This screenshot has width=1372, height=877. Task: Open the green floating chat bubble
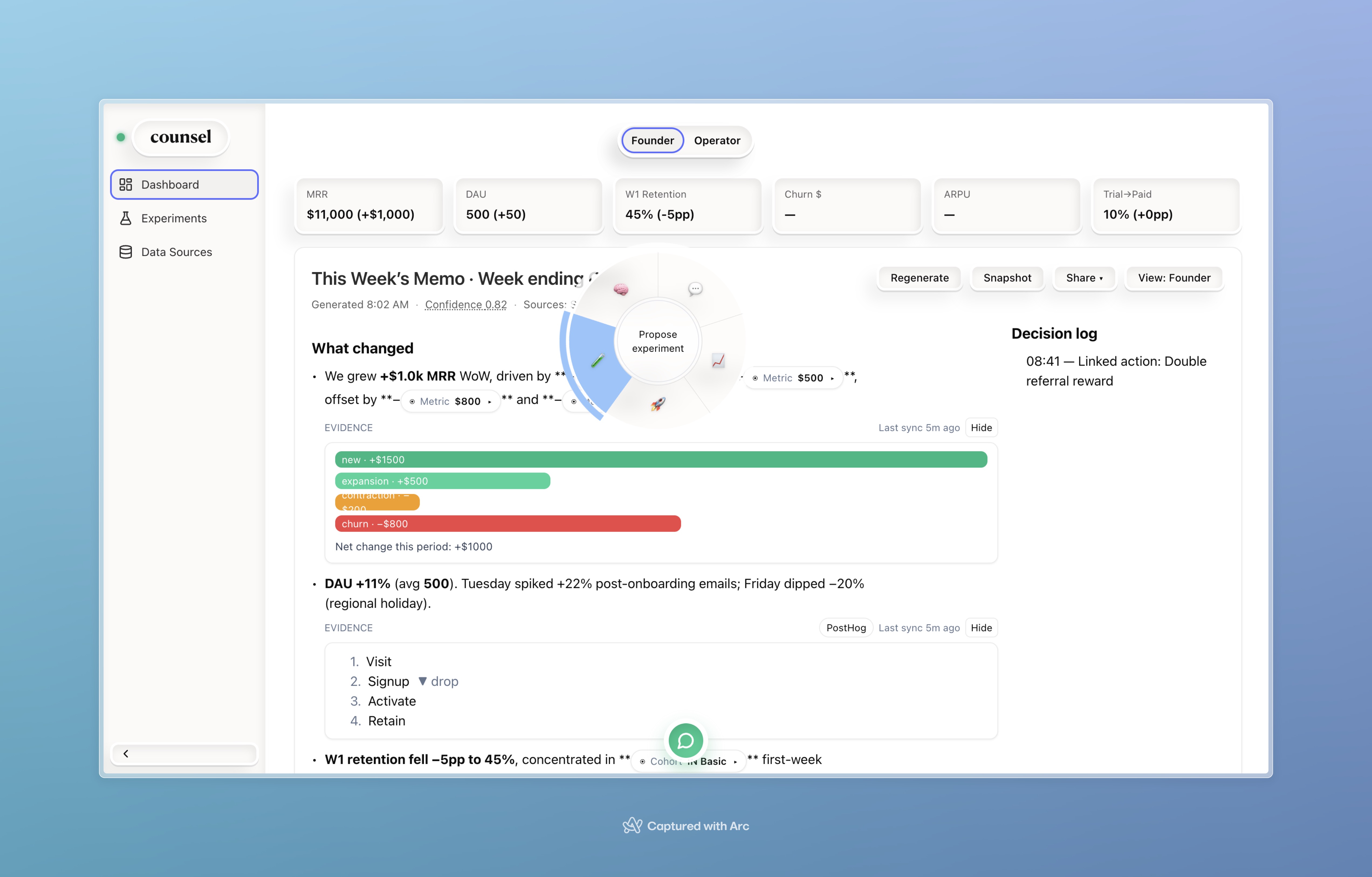685,740
